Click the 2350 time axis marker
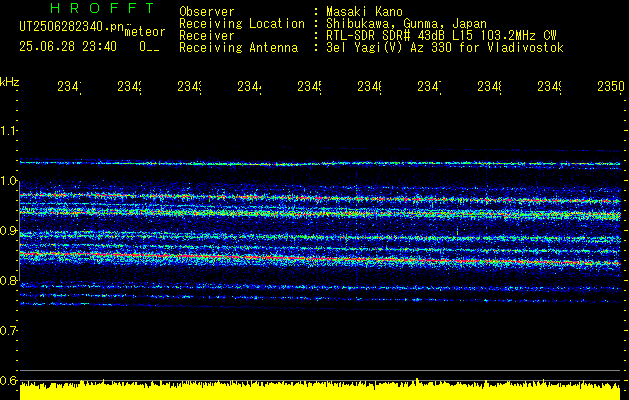This screenshot has height=400, width=629. point(611,86)
